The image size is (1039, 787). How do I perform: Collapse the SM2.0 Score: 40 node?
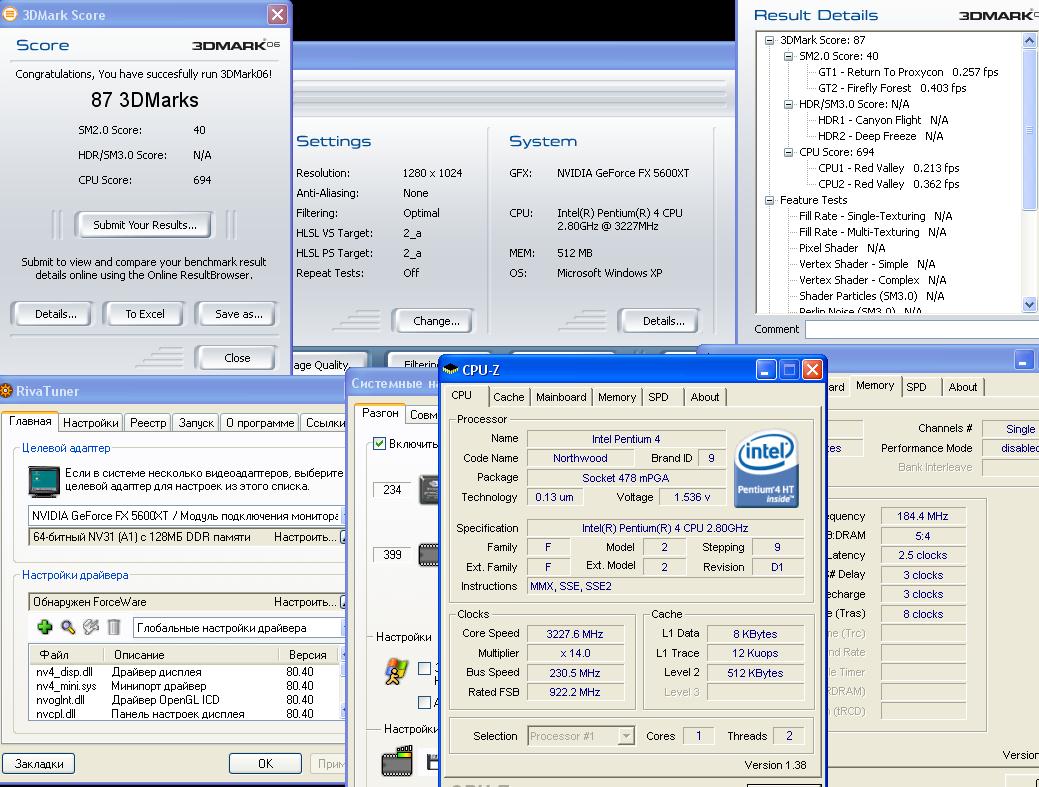point(789,56)
